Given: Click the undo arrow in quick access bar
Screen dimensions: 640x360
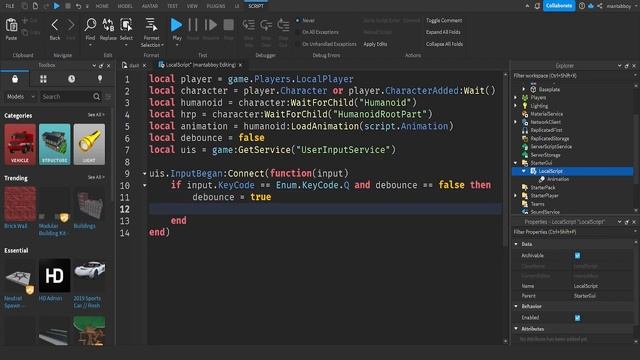Looking at the screenshot, I should [x=78, y=6].
